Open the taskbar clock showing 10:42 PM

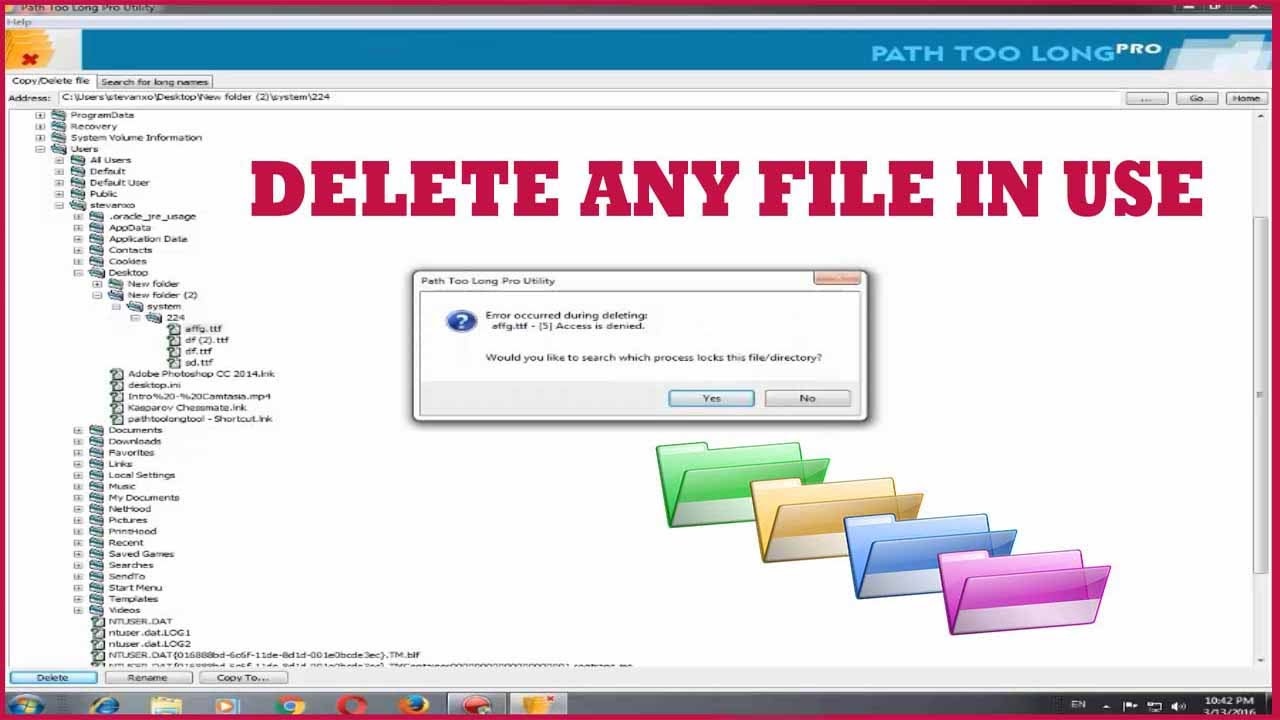tap(1228, 706)
